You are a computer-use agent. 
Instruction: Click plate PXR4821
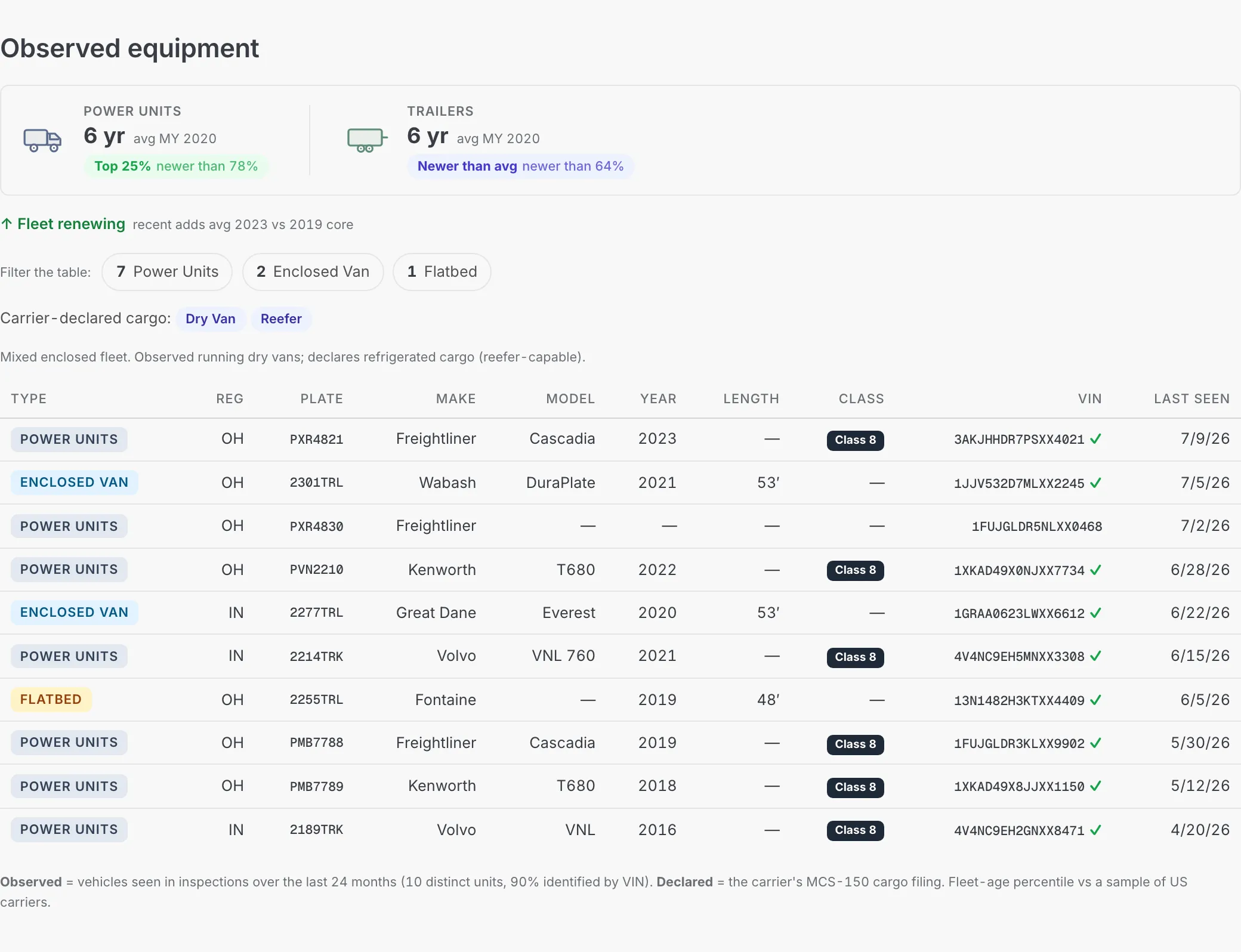point(317,440)
